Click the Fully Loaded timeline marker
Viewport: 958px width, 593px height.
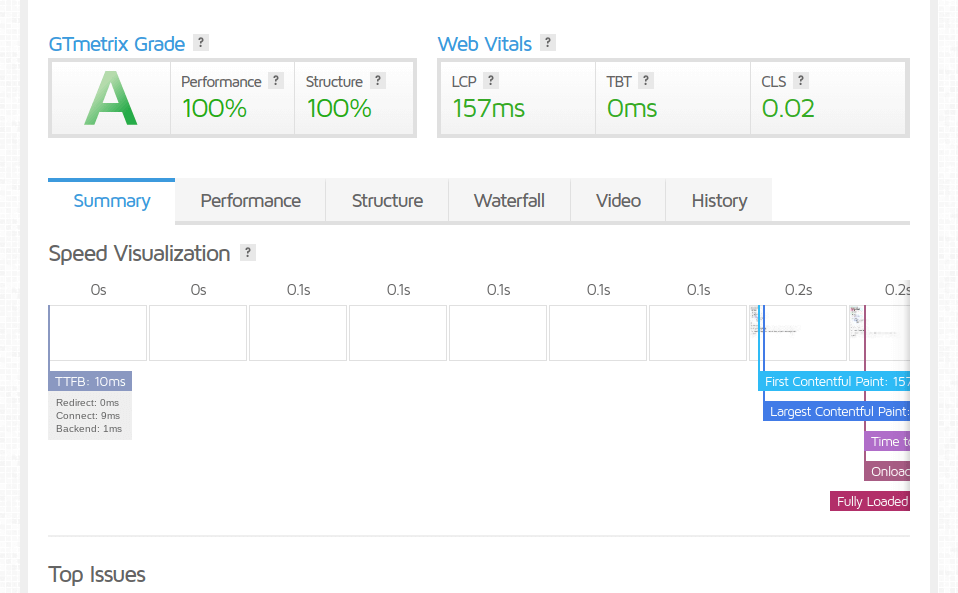870,501
